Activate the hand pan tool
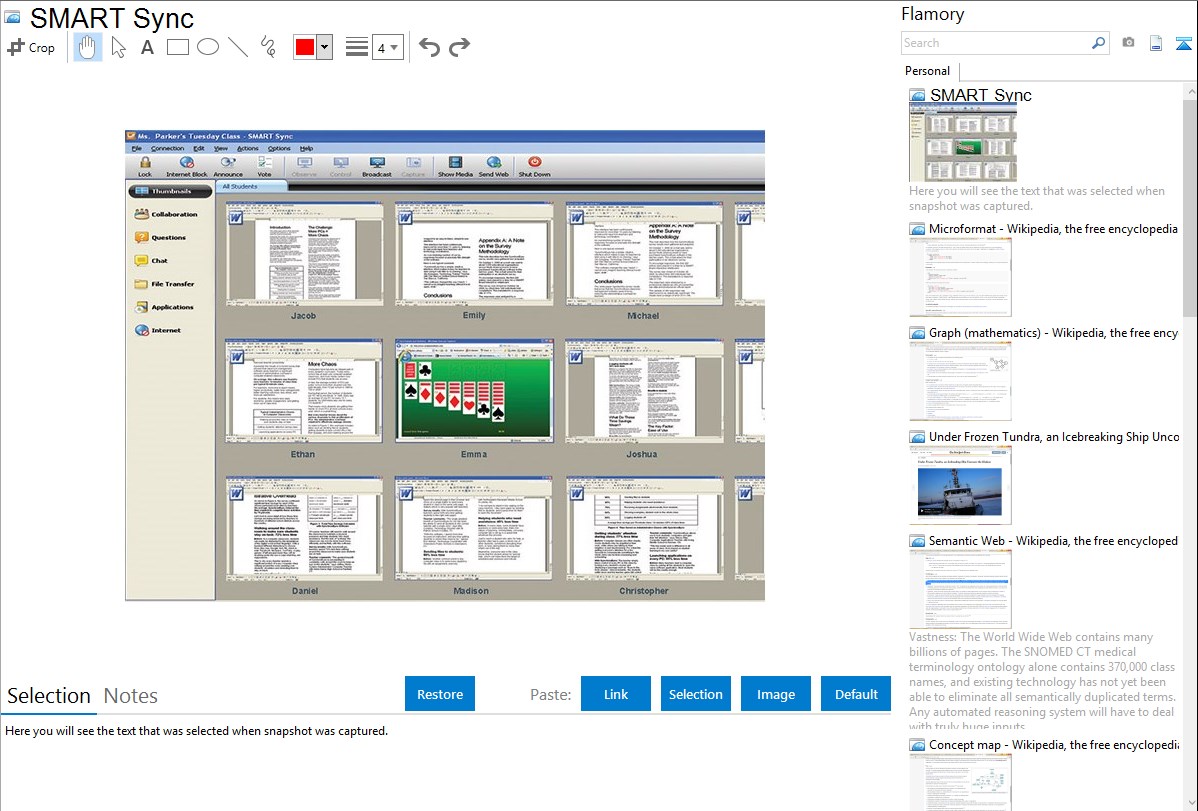The image size is (1198, 811). (88, 47)
